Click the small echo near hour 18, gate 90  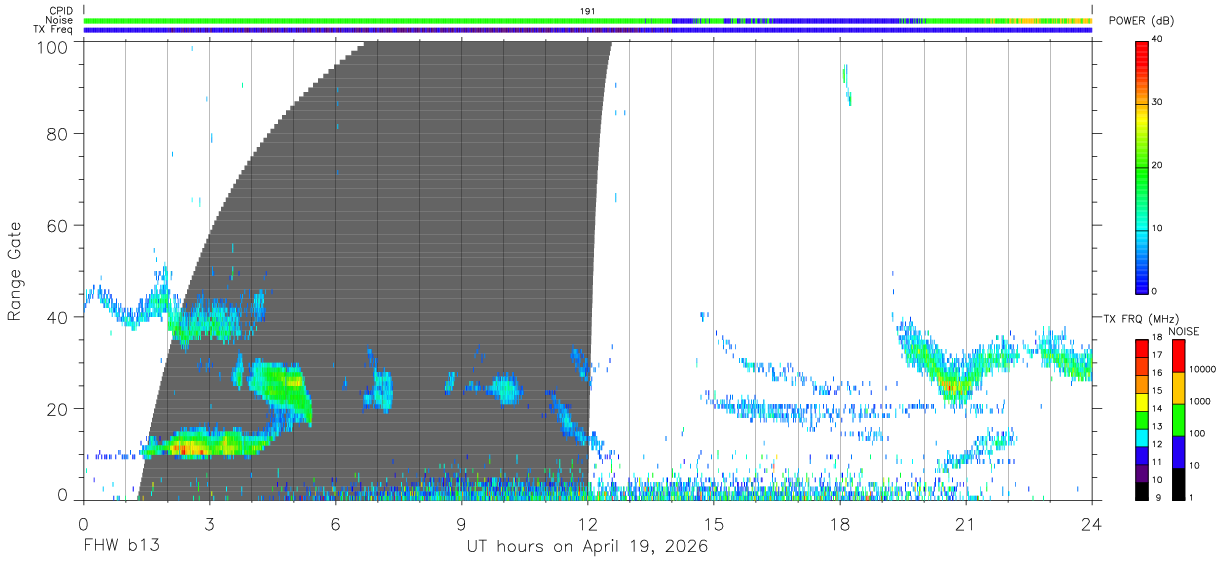847,85
